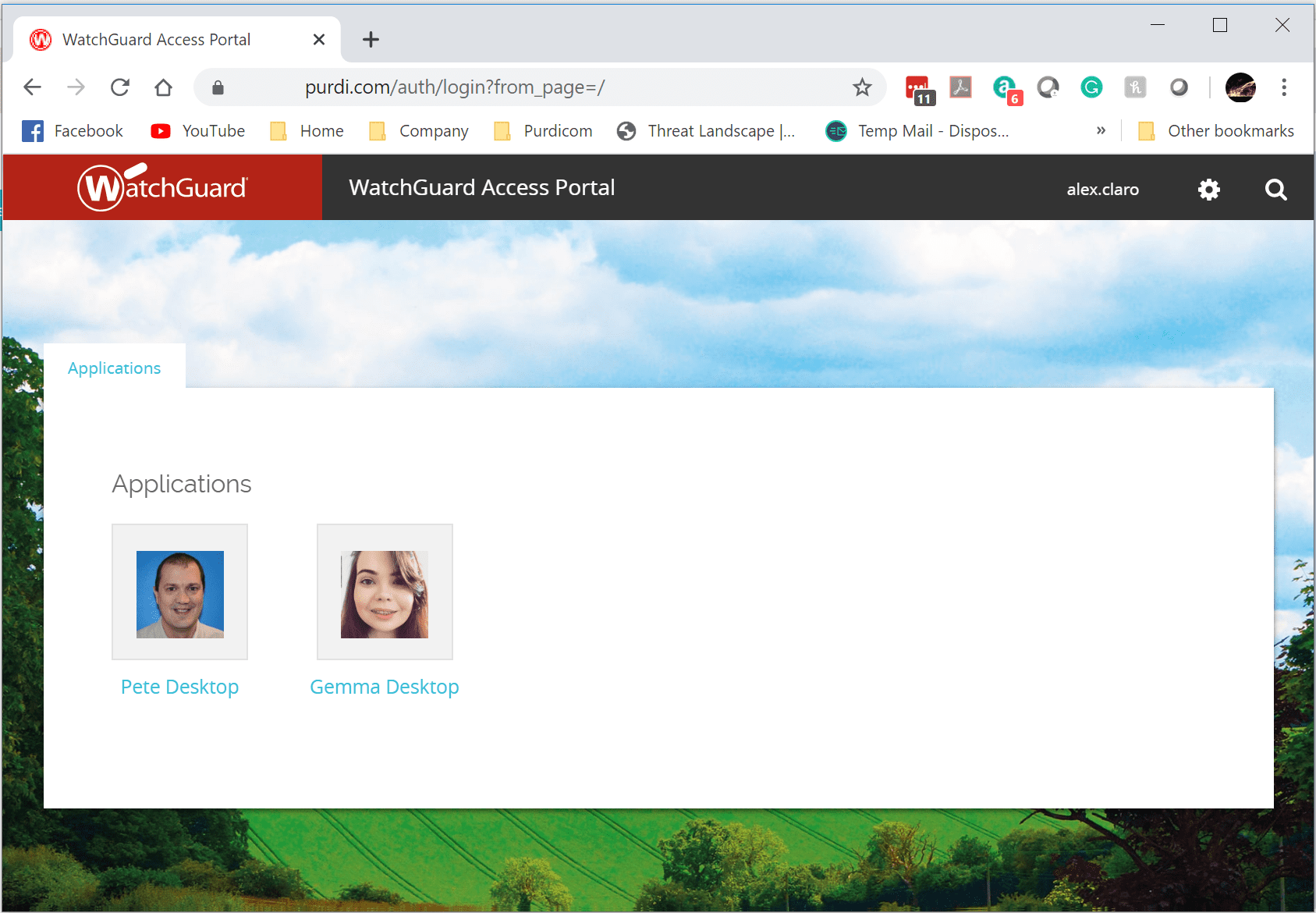Open the green extension with badge 6
Screen dimensions: 1316x913
tap(1006, 89)
